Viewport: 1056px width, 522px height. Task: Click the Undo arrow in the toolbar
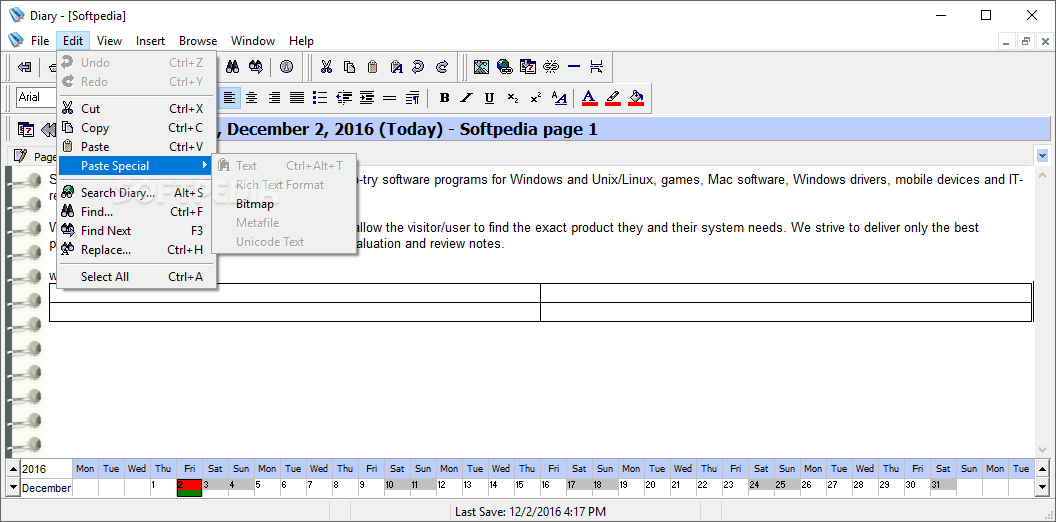pos(418,67)
